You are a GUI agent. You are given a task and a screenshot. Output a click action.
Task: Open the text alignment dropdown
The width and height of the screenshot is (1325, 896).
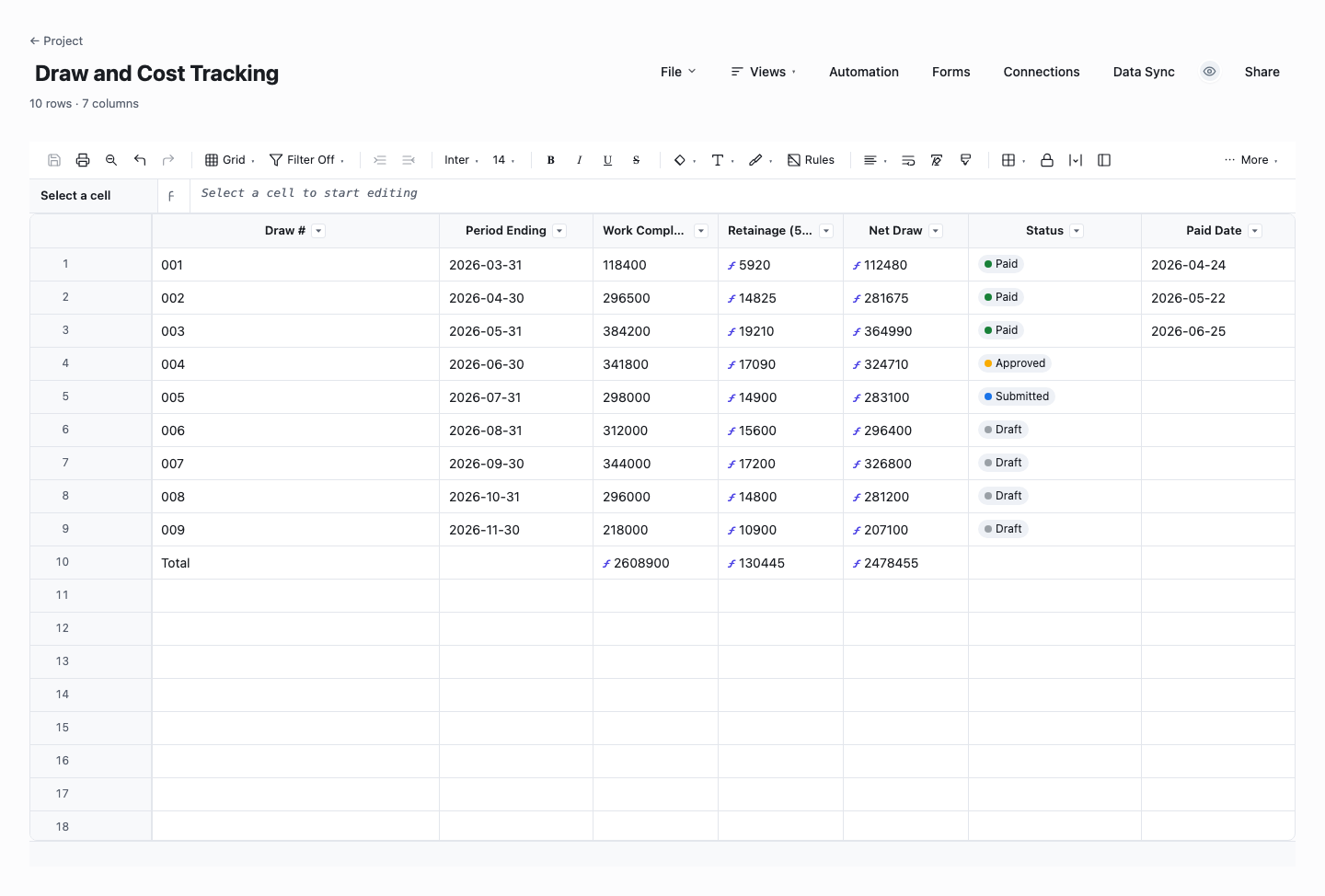(875, 160)
